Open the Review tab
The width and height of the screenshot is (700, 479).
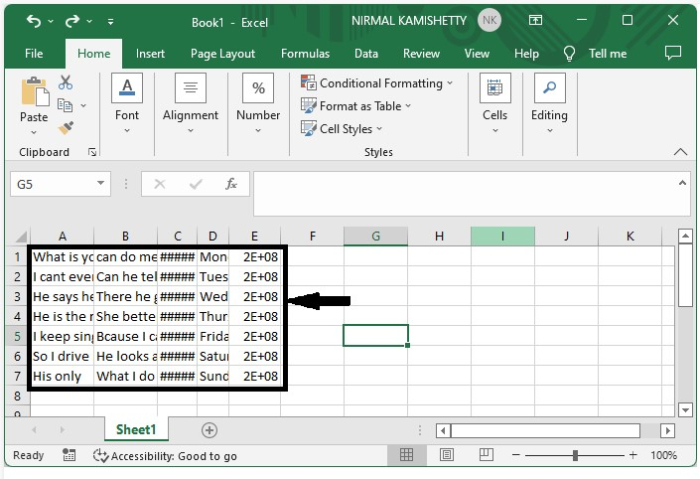[x=421, y=54]
